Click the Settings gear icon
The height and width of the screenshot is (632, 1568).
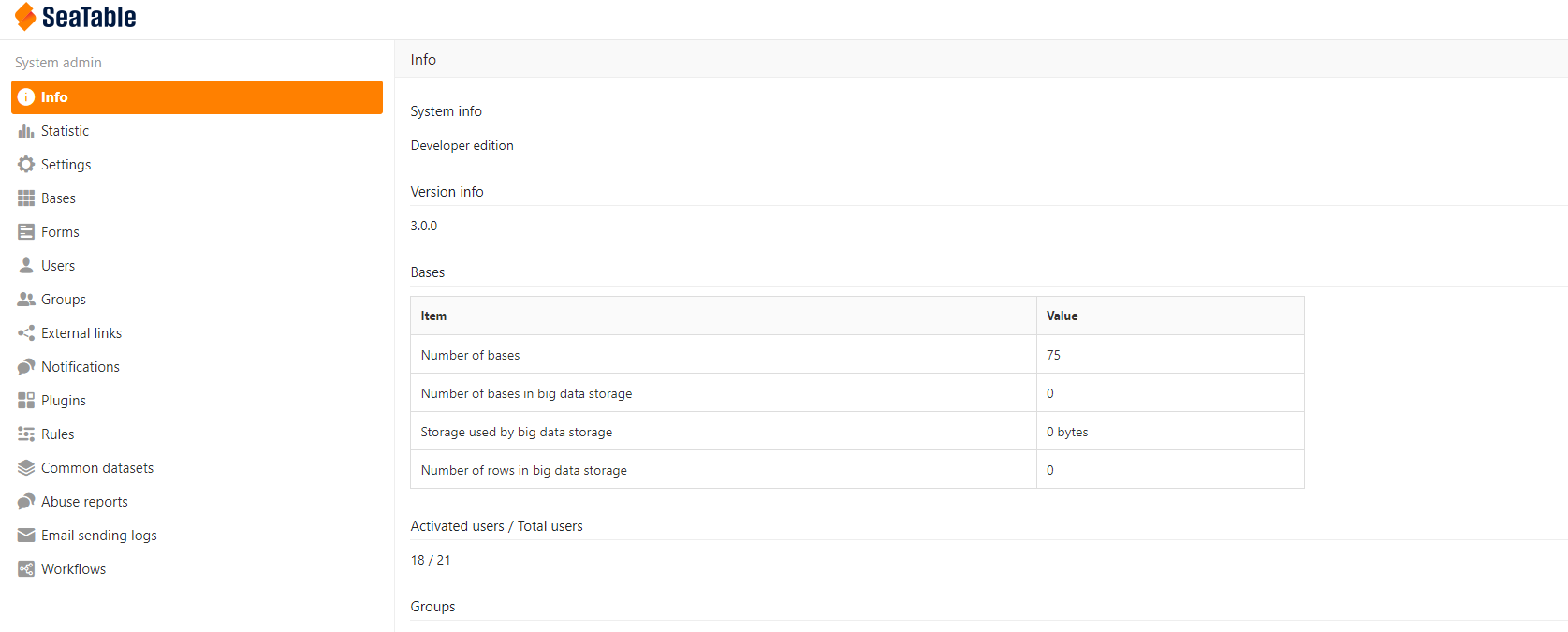[x=26, y=165]
